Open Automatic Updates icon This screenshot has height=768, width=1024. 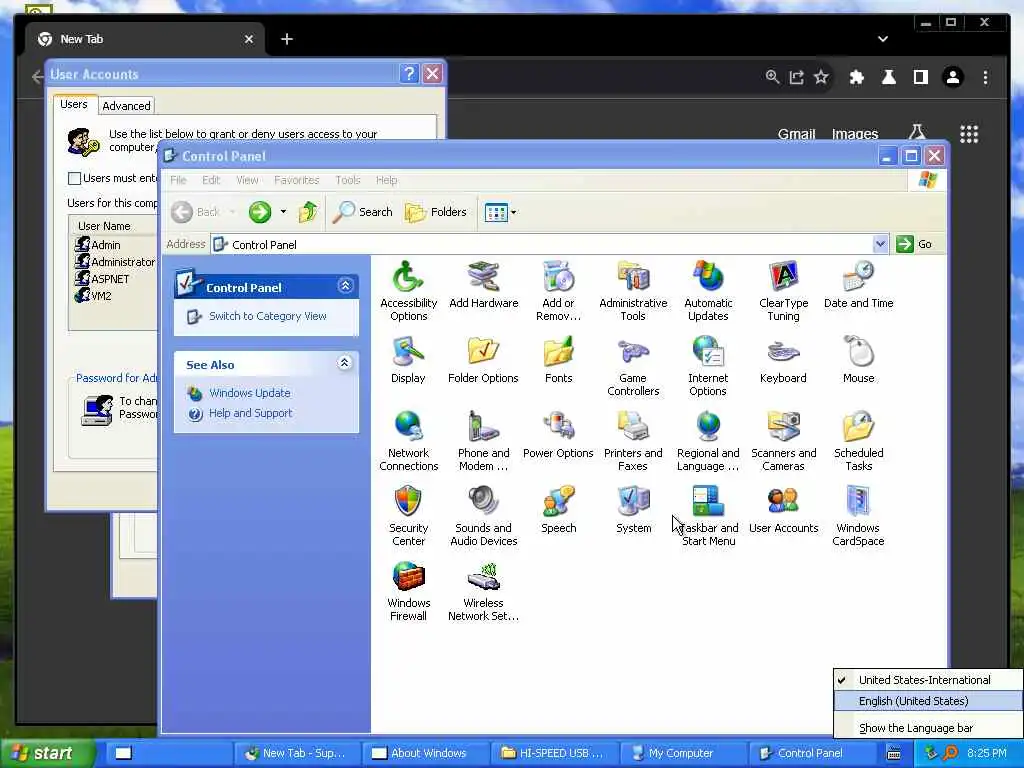point(708,291)
